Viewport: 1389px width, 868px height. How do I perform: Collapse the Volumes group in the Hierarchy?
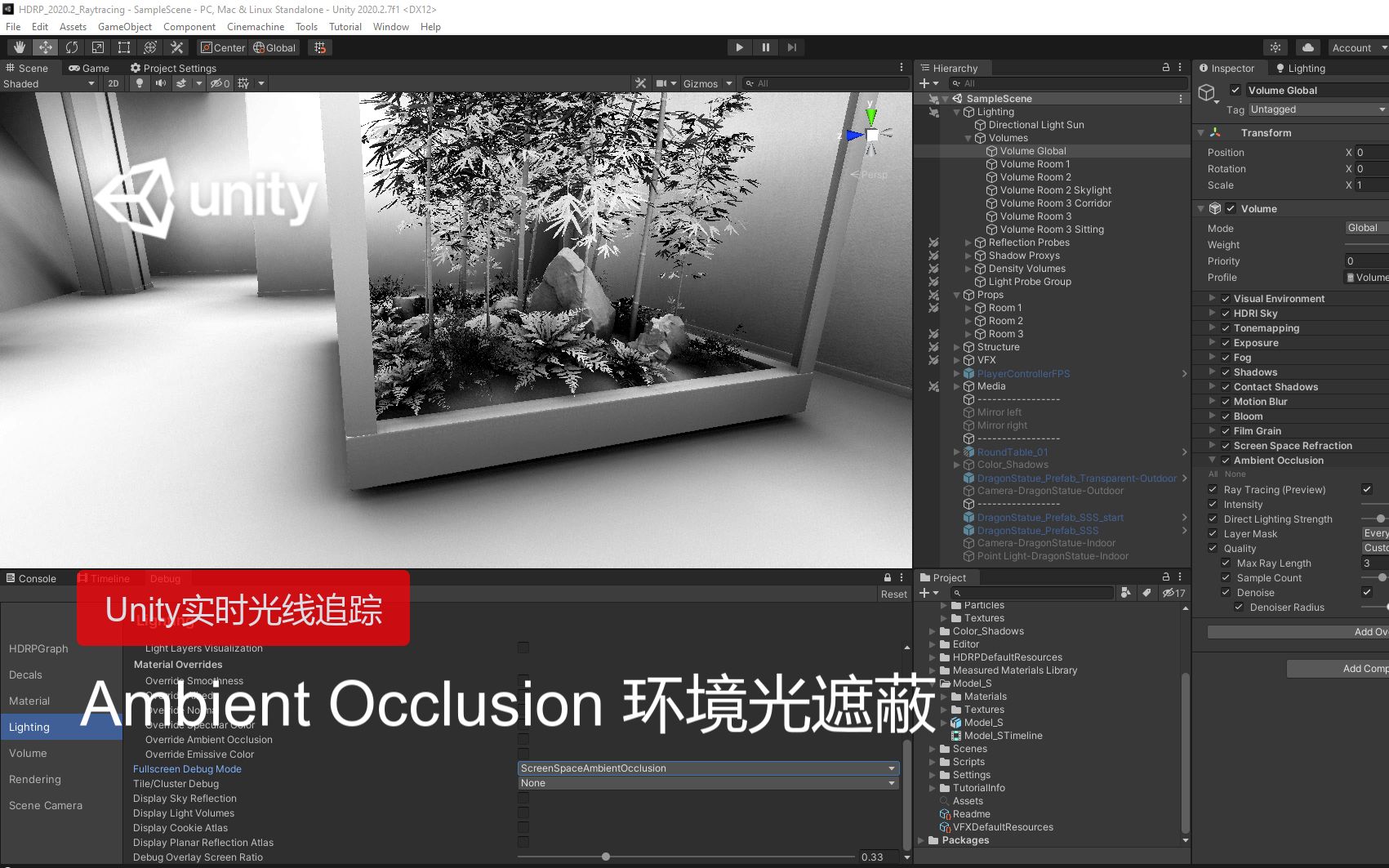(x=967, y=138)
